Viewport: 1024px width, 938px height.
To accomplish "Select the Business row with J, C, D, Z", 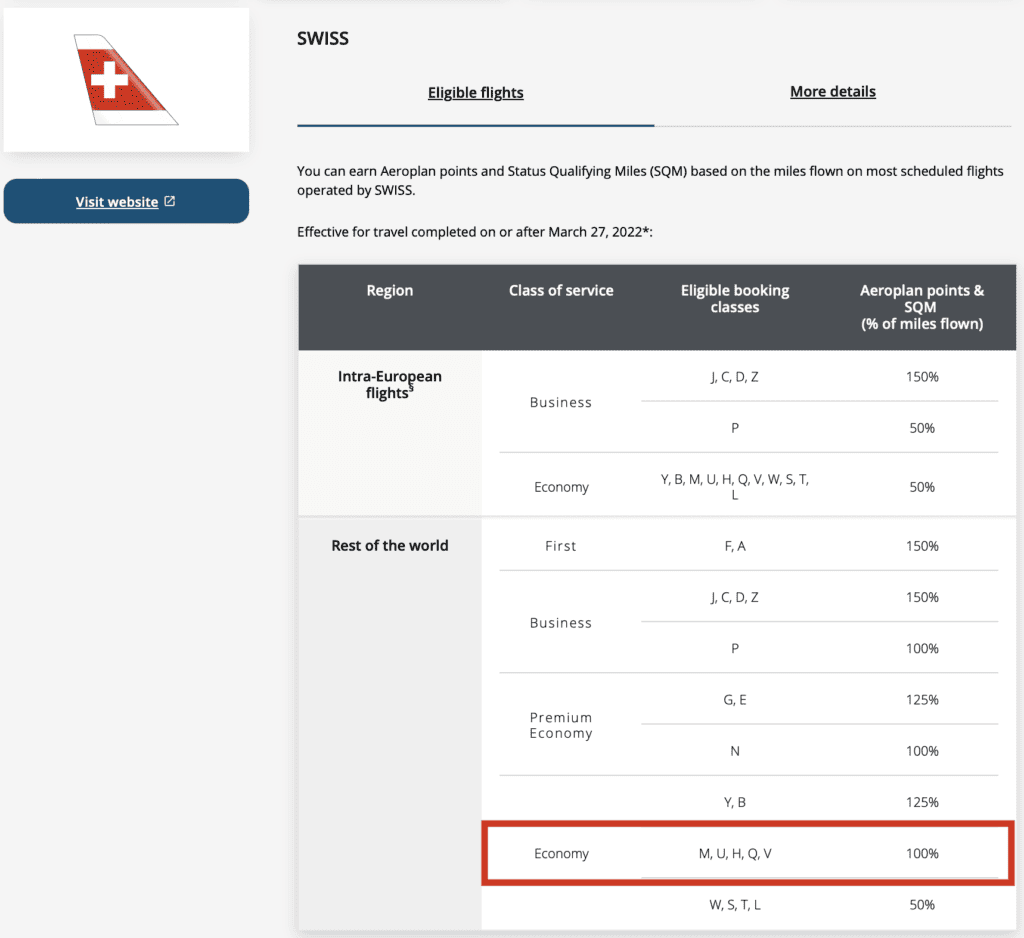I will 734,597.
